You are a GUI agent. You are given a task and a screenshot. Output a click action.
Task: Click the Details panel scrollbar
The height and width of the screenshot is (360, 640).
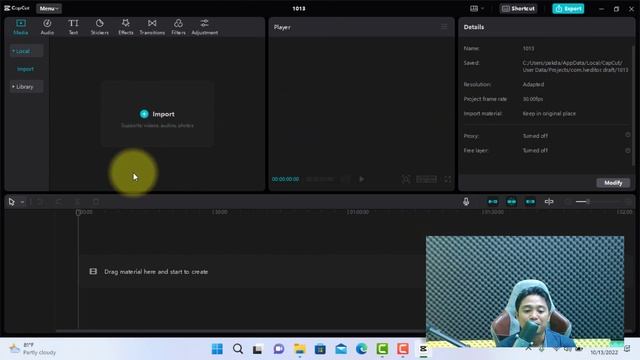coord(633,104)
